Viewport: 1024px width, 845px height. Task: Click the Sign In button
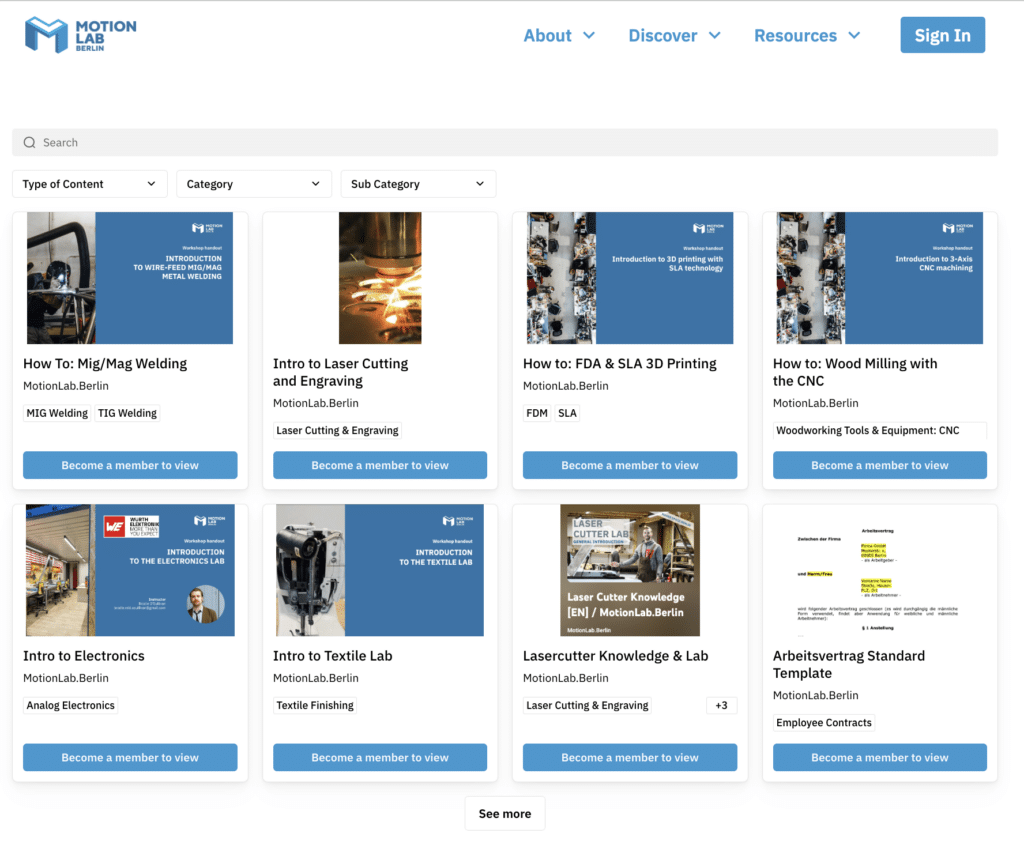click(x=941, y=34)
